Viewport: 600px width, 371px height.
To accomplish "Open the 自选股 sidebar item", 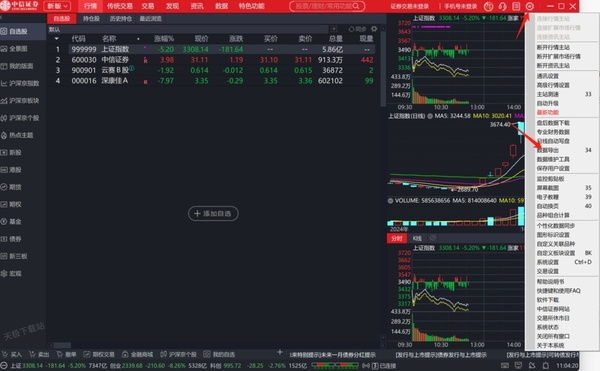I will click(x=23, y=31).
